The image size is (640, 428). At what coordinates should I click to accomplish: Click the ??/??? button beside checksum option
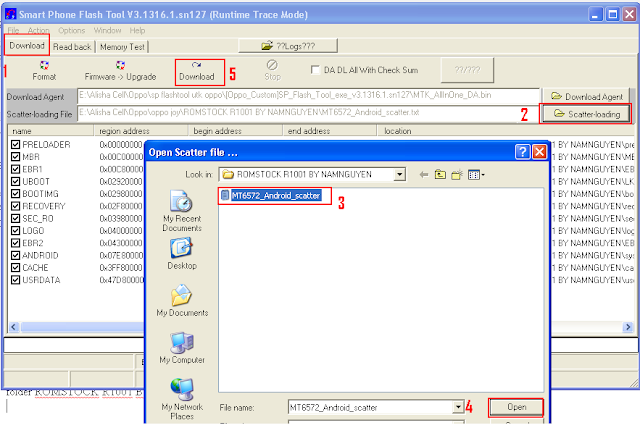[467, 70]
